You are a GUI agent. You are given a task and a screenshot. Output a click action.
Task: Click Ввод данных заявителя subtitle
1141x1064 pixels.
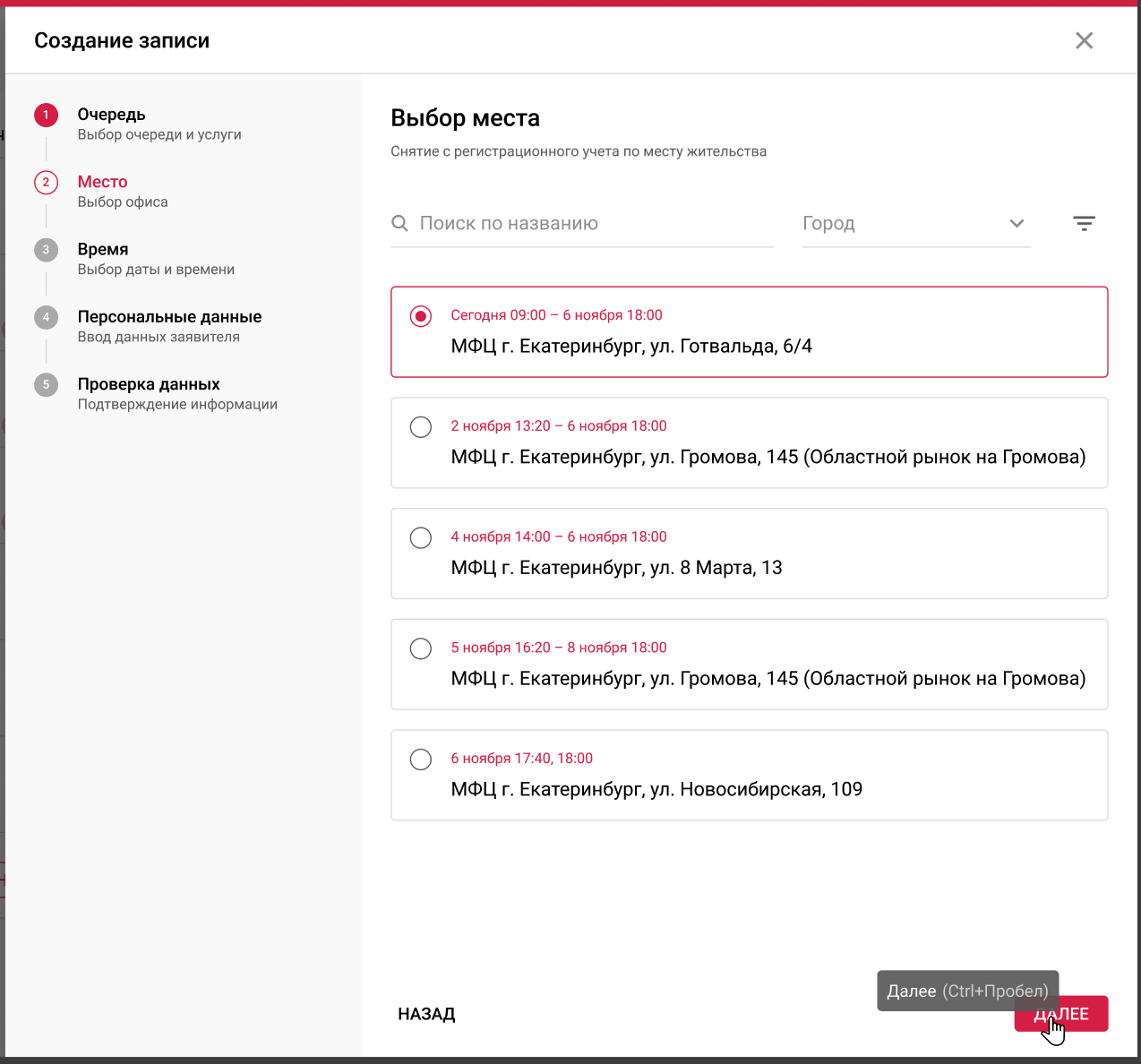[159, 337]
